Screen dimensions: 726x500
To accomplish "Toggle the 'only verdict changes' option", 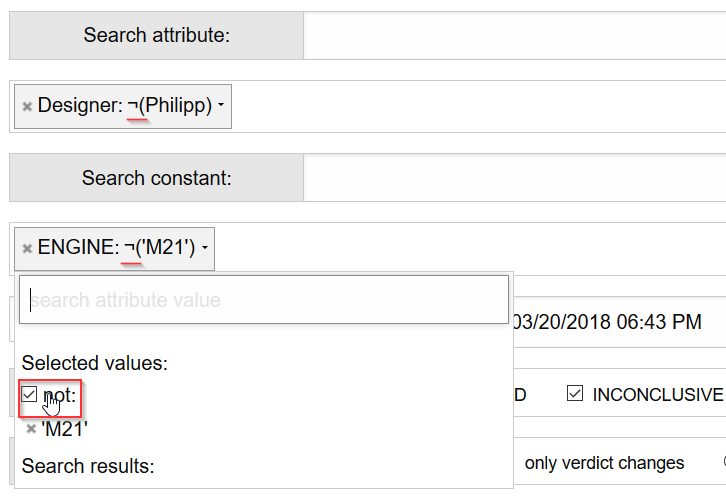I will 604,463.
